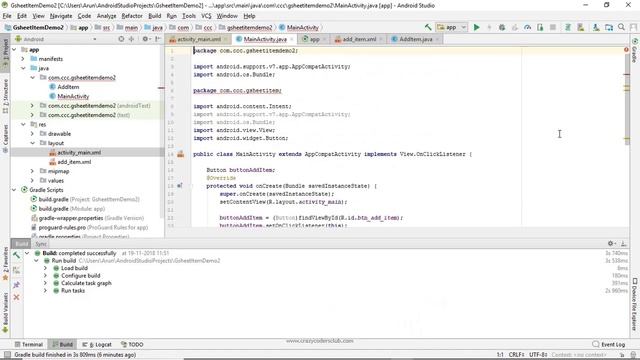Screen dimensions: 640x360
Task: Click the Profile app icon in the toolbar
Action: [x=527, y=27]
